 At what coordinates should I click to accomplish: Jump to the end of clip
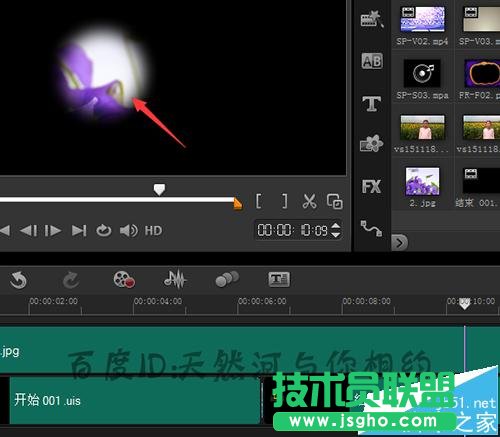[79, 230]
